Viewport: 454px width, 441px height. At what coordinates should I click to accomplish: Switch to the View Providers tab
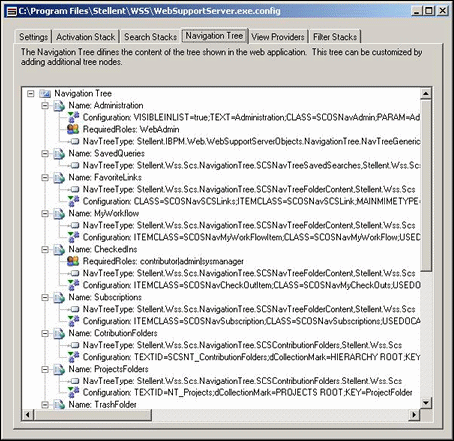[278, 37]
